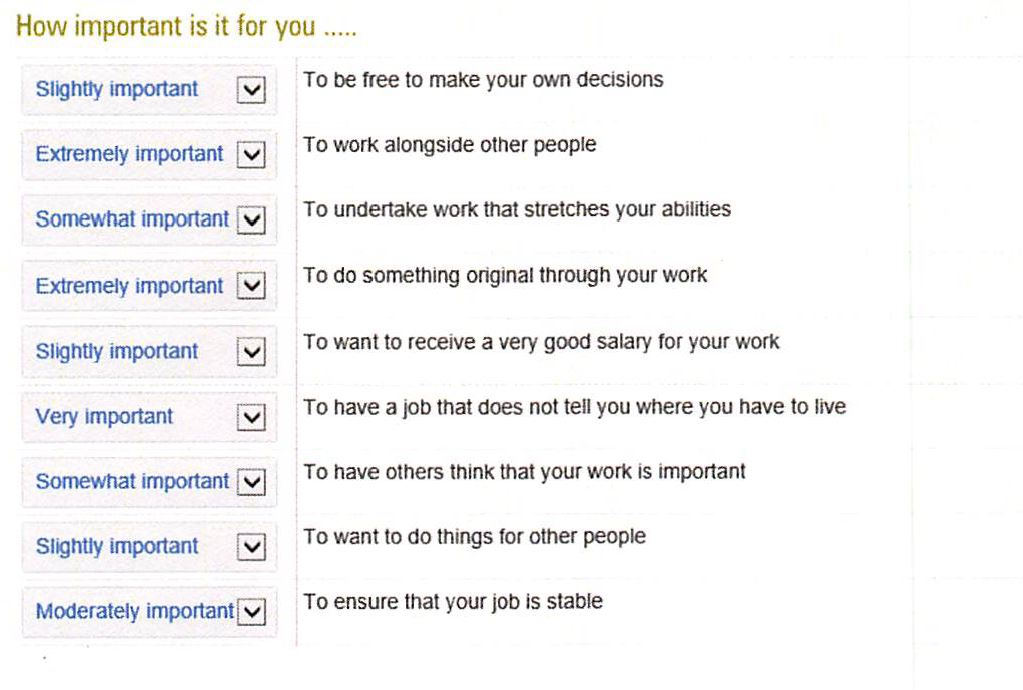Select the 'very good salary for your work' statement
This screenshot has height=690, width=1023.
coord(541,342)
